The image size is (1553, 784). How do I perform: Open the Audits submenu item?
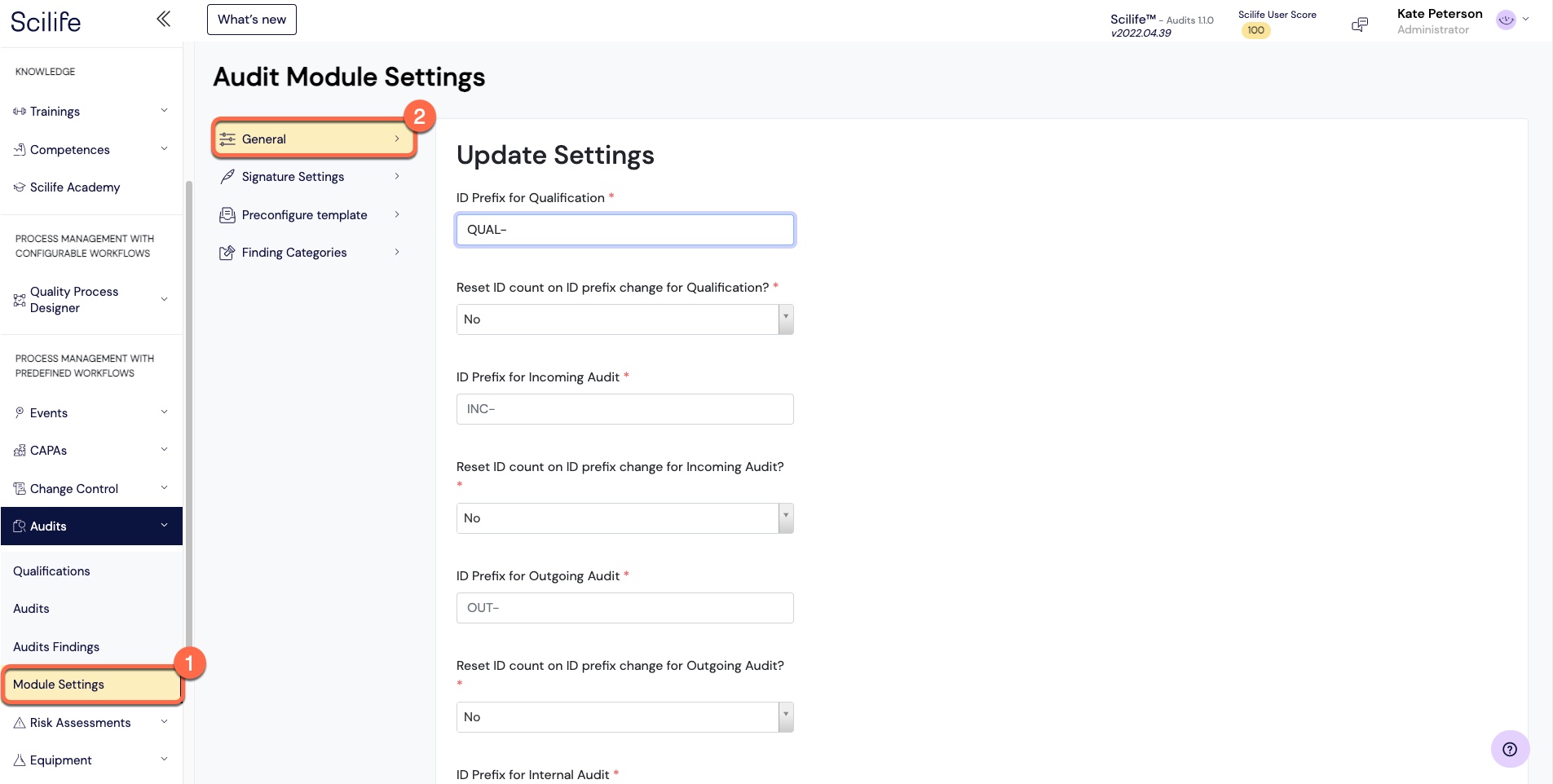coord(31,609)
